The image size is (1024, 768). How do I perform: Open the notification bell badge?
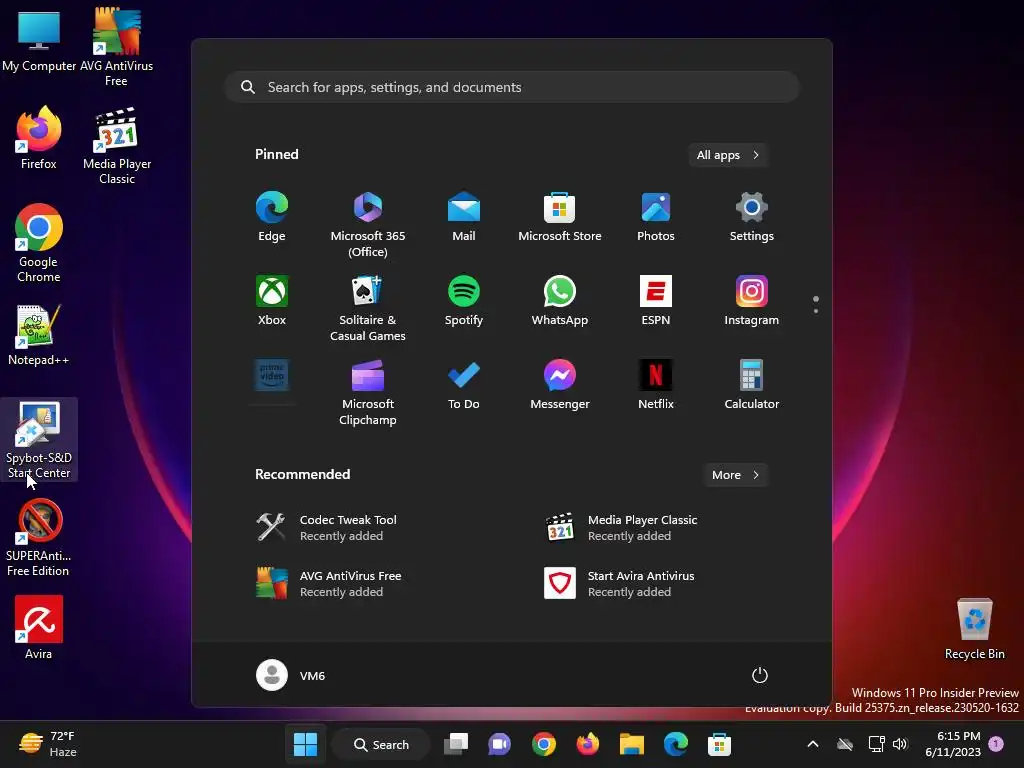click(x=996, y=743)
